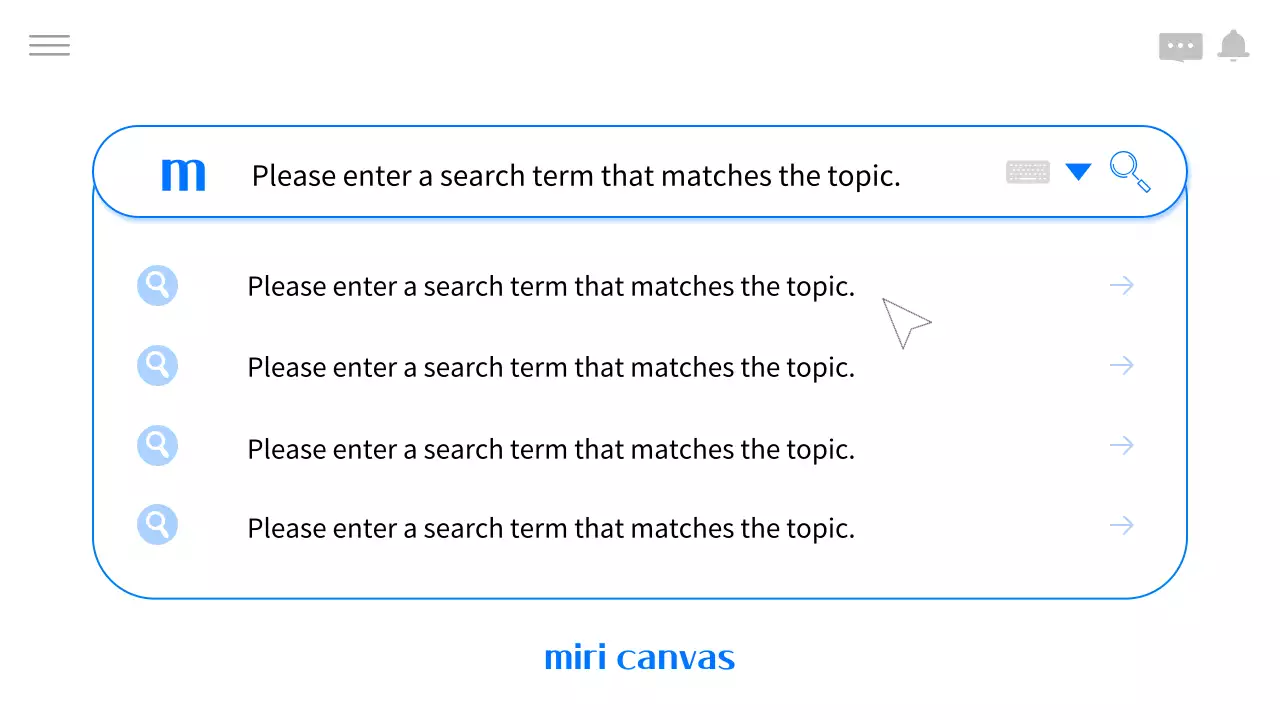1280x720 pixels.
Task: Click the arrow on the second suggestion row
Action: [1121, 366]
